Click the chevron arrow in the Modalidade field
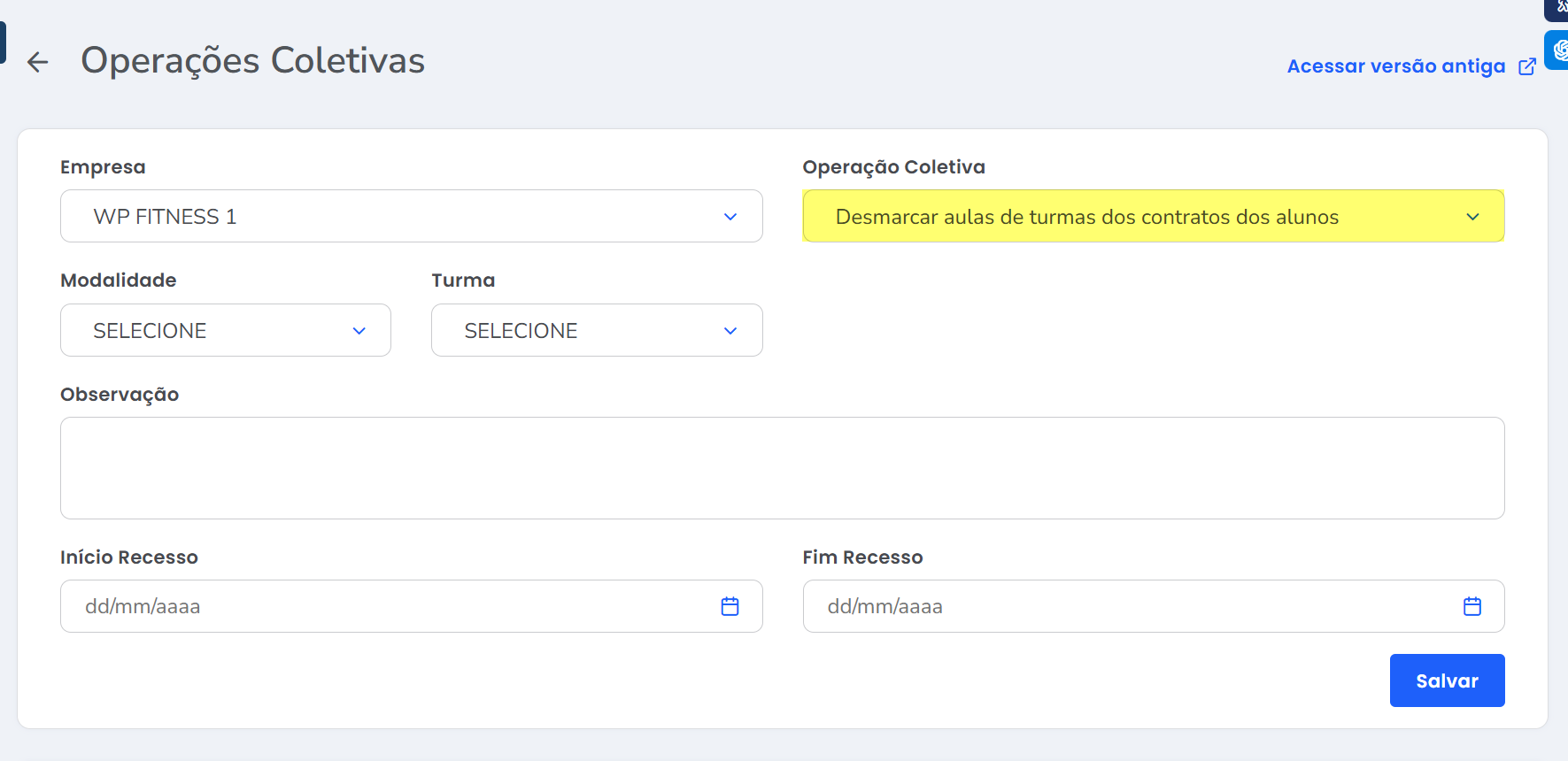Screen dimensions: 1568x761 359,331
